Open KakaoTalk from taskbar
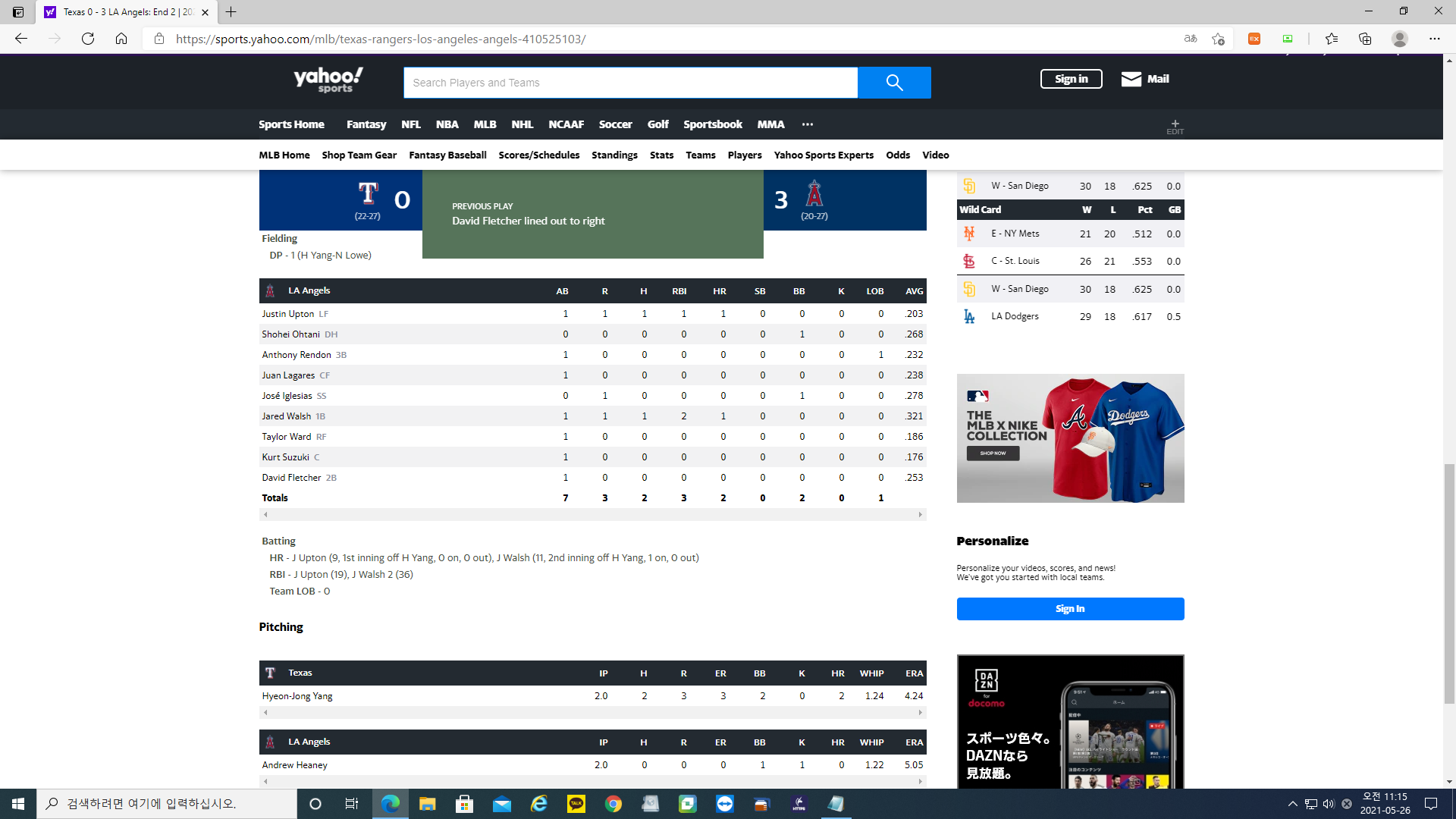This screenshot has height=819, width=1456. click(576, 804)
